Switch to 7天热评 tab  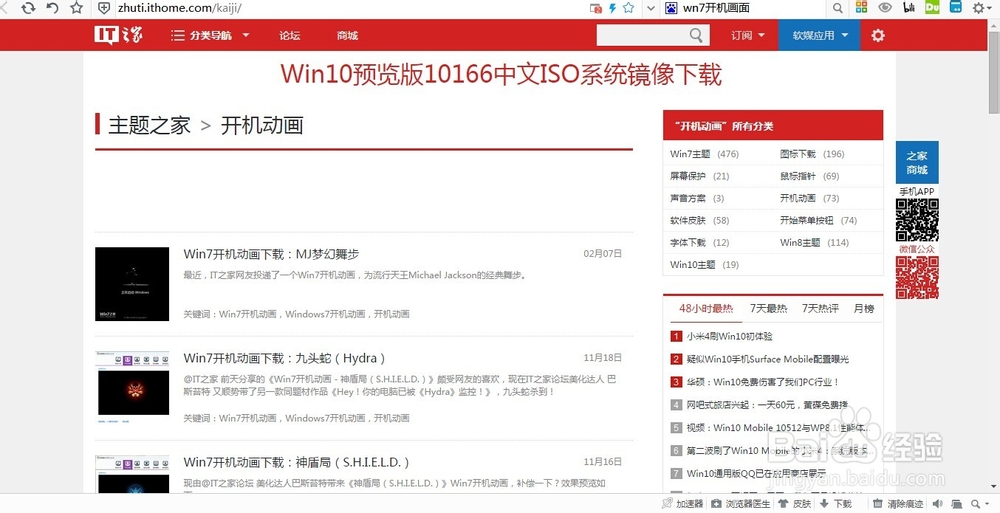(820, 309)
